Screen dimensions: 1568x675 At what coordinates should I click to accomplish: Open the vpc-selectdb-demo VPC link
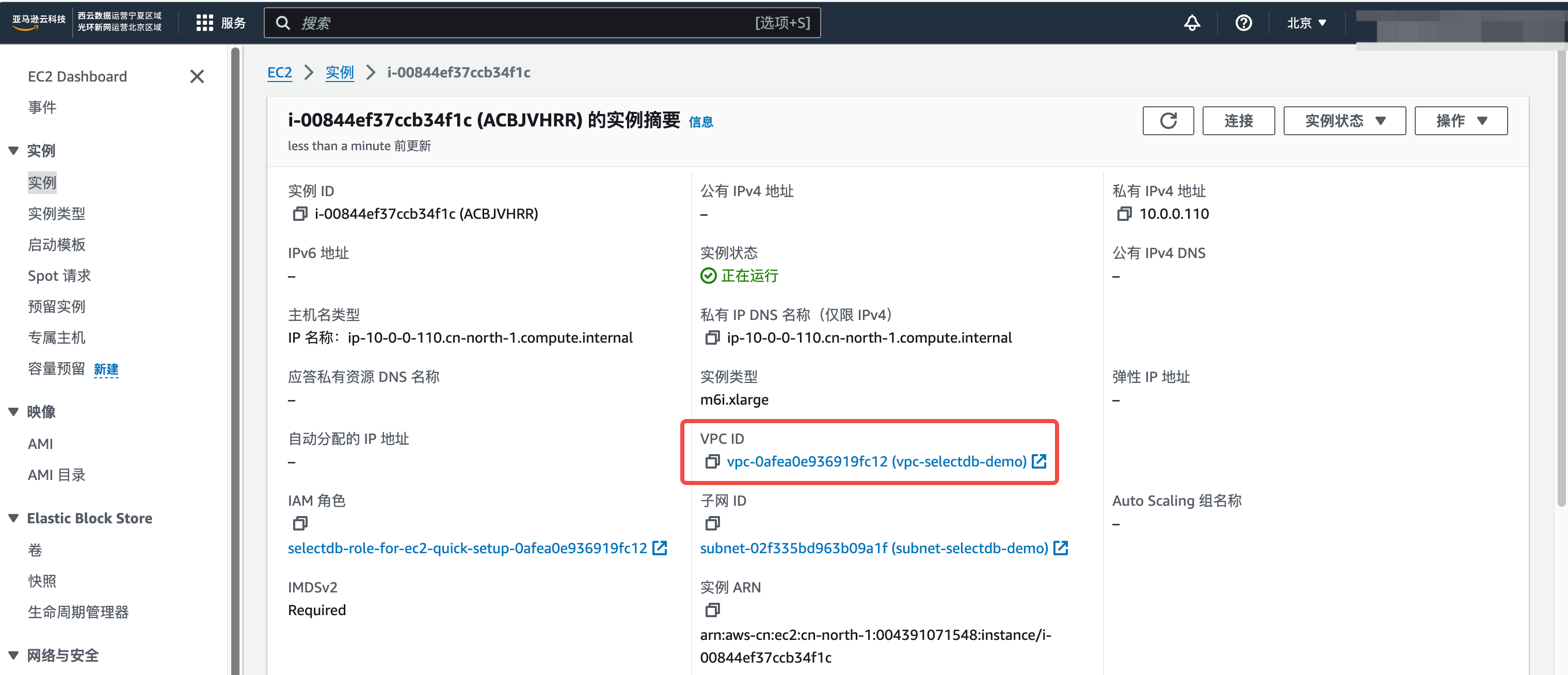pyautogui.click(x=876, y=462)
